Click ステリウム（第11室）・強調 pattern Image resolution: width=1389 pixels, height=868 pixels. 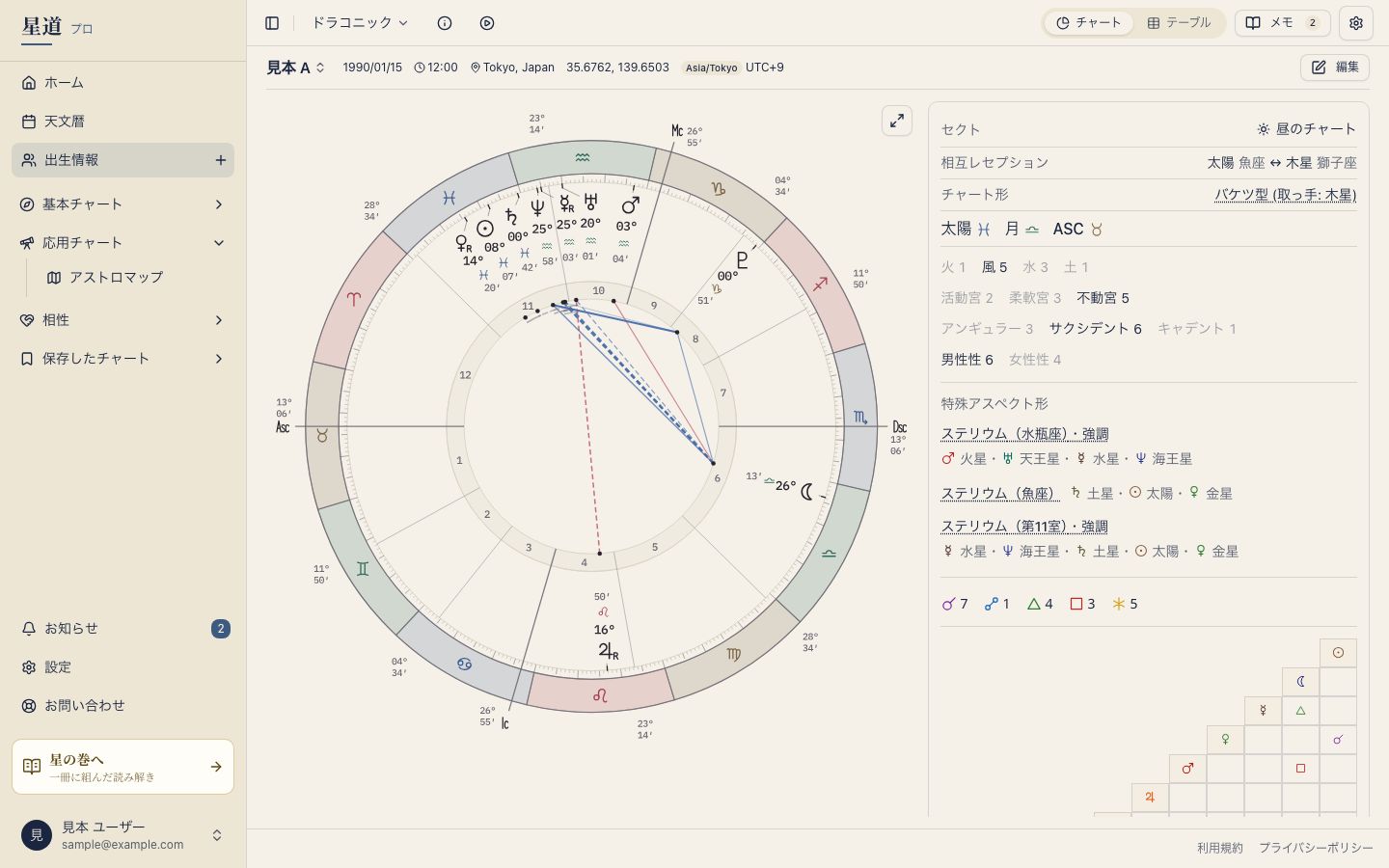click(1024, 527)
